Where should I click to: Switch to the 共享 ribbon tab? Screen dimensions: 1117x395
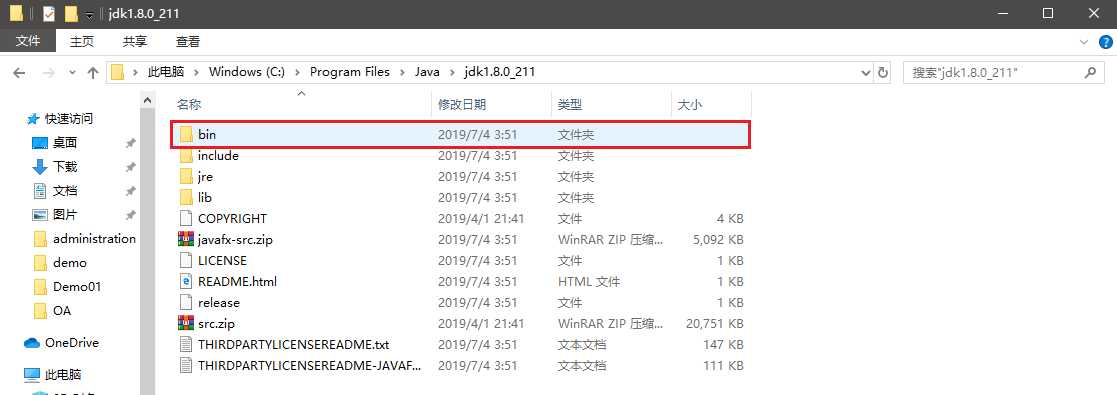click(135, 42)
